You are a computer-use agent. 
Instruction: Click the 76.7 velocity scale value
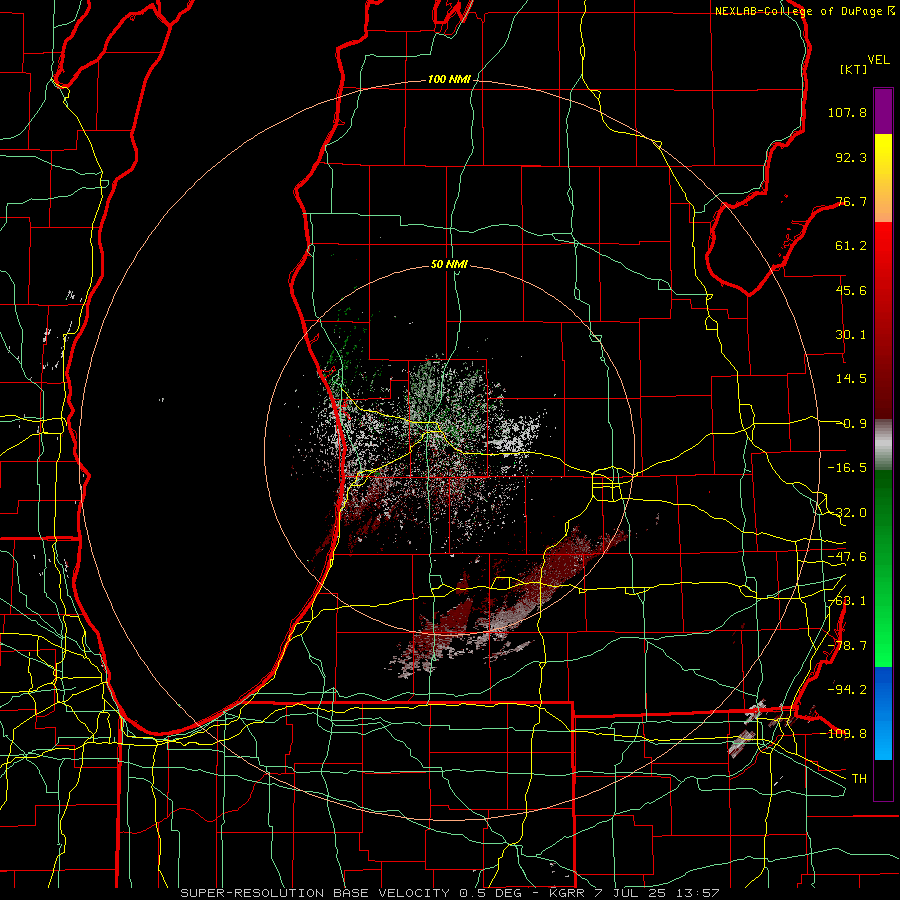(x=851, y=201)
